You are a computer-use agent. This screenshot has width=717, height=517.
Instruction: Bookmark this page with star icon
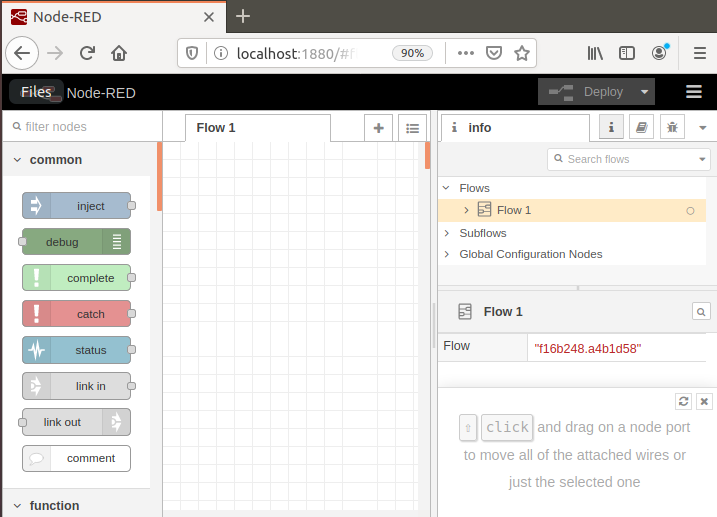pos(522,53)
